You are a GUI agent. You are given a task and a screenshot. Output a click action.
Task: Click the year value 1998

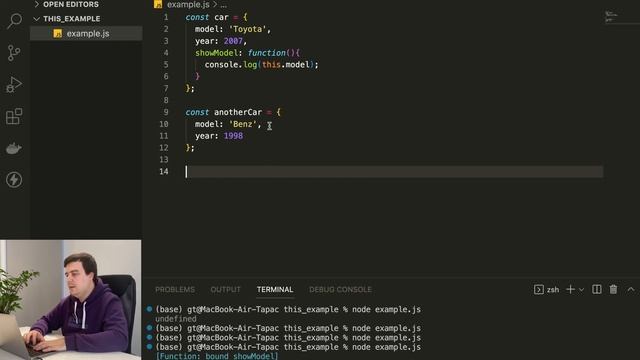233,136
